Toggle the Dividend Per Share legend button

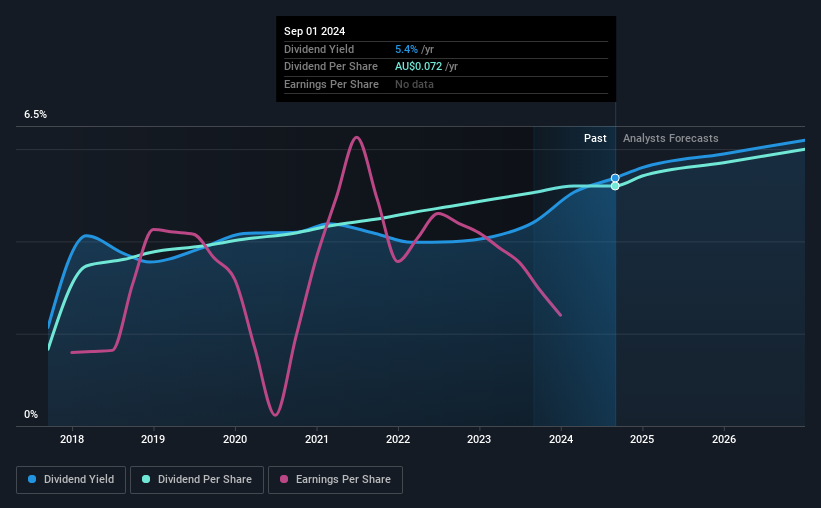(x=197, y=480)
